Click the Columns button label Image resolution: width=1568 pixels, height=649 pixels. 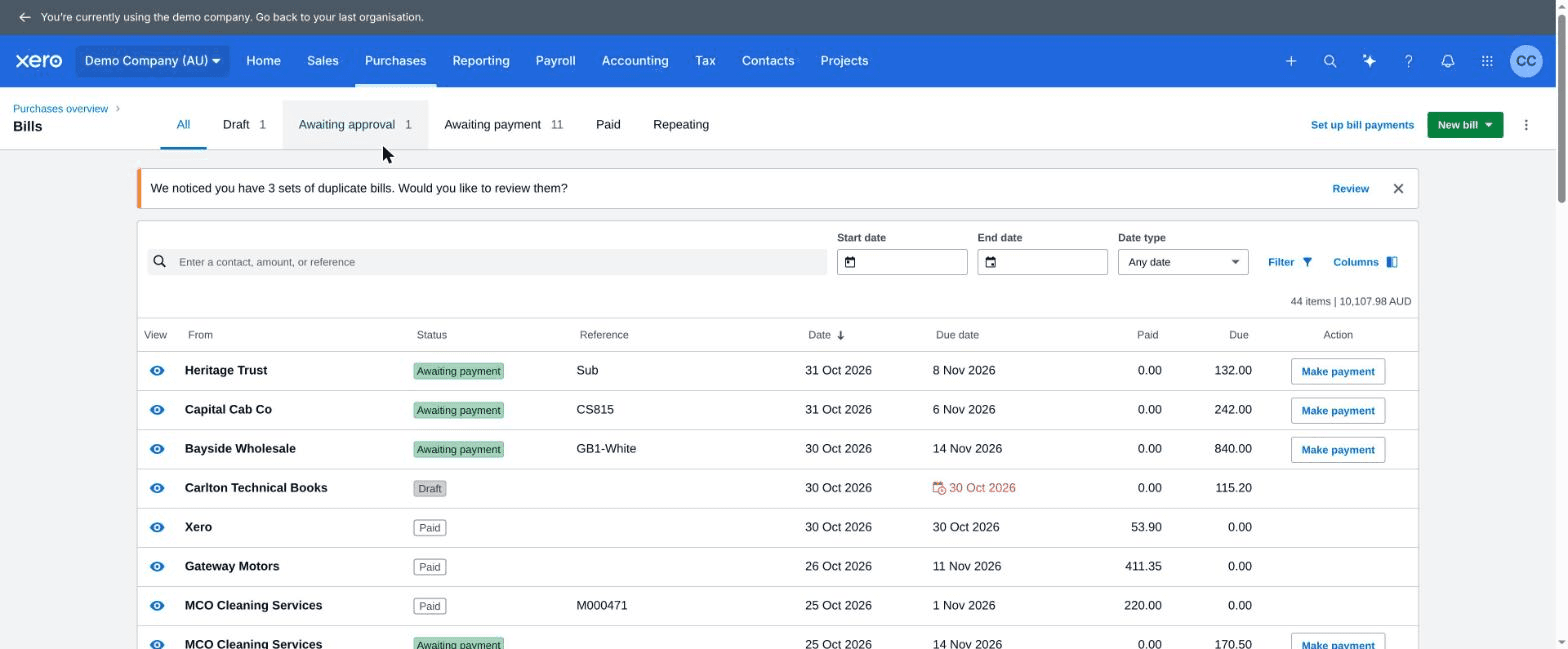point(1355,262)
